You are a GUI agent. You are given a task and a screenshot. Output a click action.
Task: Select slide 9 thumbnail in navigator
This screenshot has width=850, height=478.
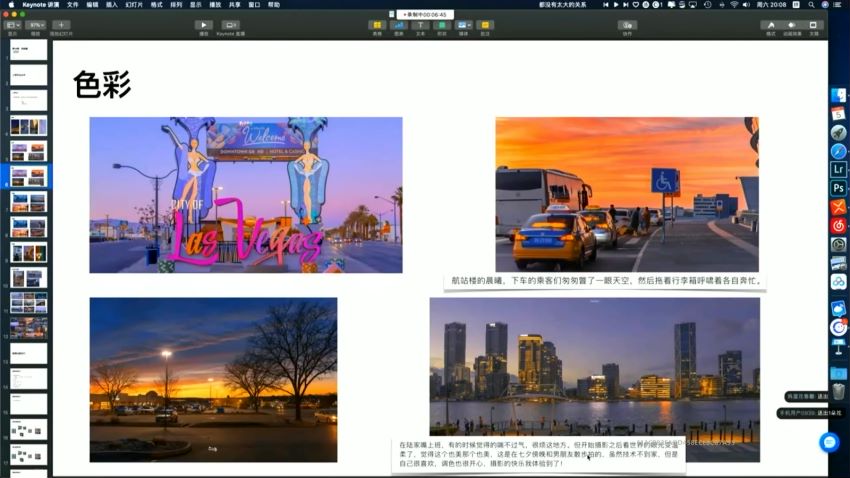pyautogui.click(x=29, y=253)
